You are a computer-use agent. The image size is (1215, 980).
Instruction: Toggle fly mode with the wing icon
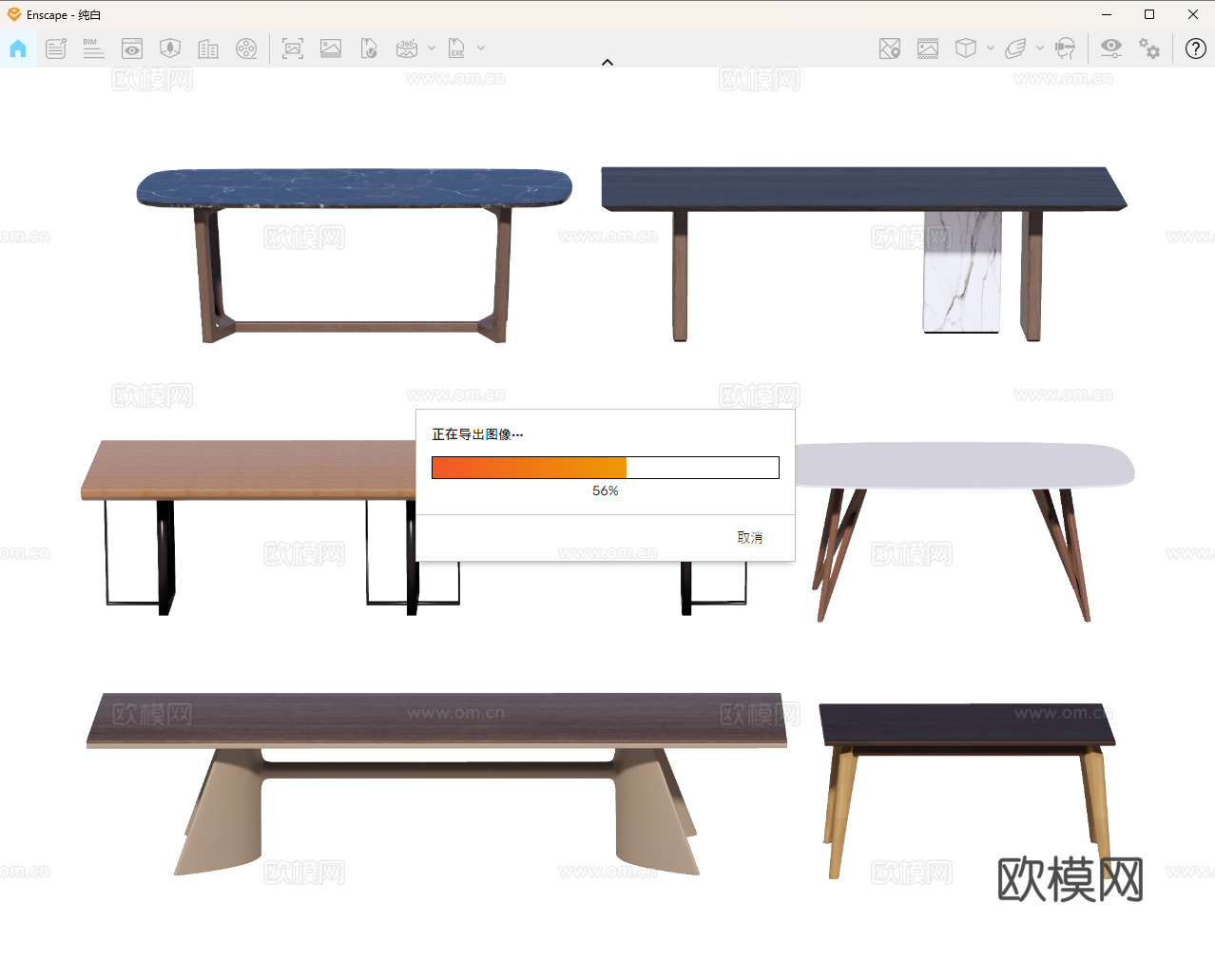point(1015,48)
